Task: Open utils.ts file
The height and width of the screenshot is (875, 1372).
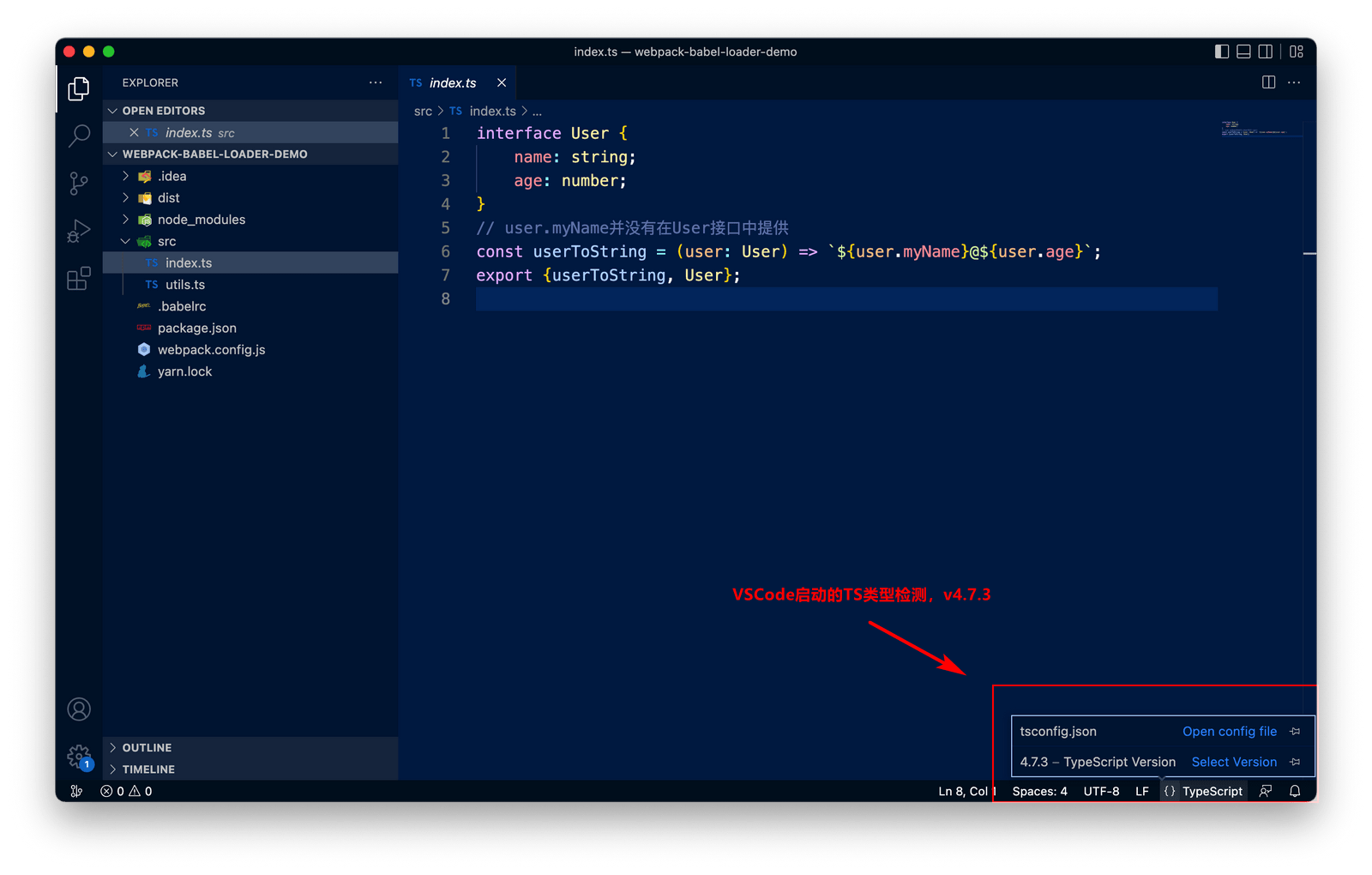Action: (250, 285)
